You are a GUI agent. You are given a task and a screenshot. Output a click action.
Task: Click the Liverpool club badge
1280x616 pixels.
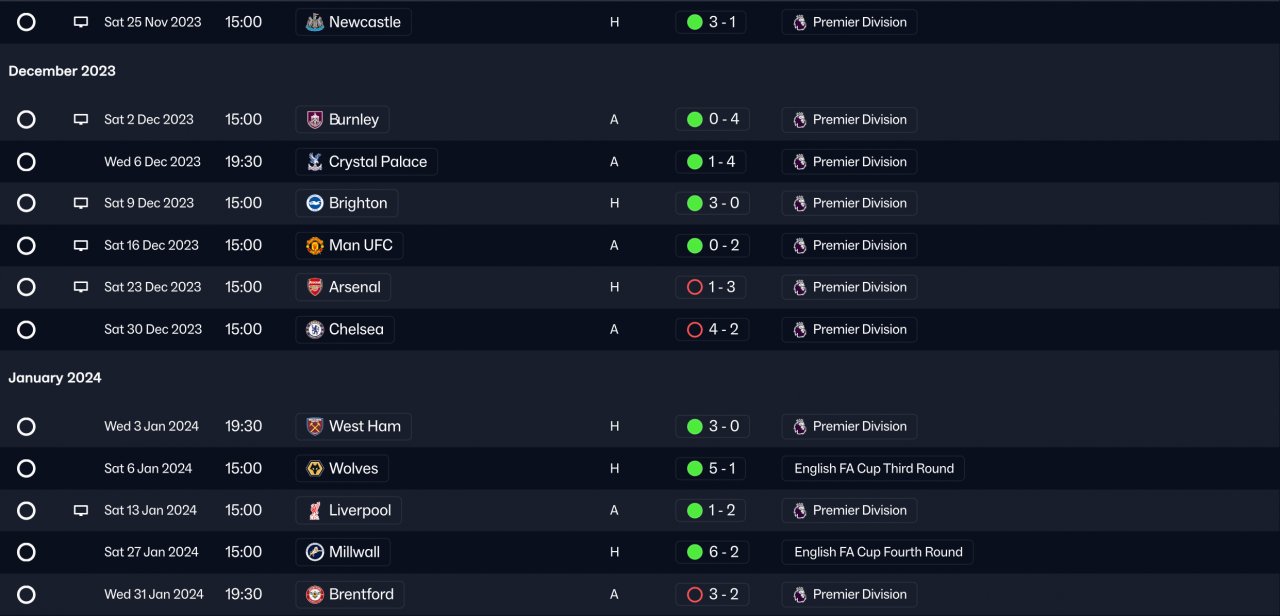click(x=315, y=511)
